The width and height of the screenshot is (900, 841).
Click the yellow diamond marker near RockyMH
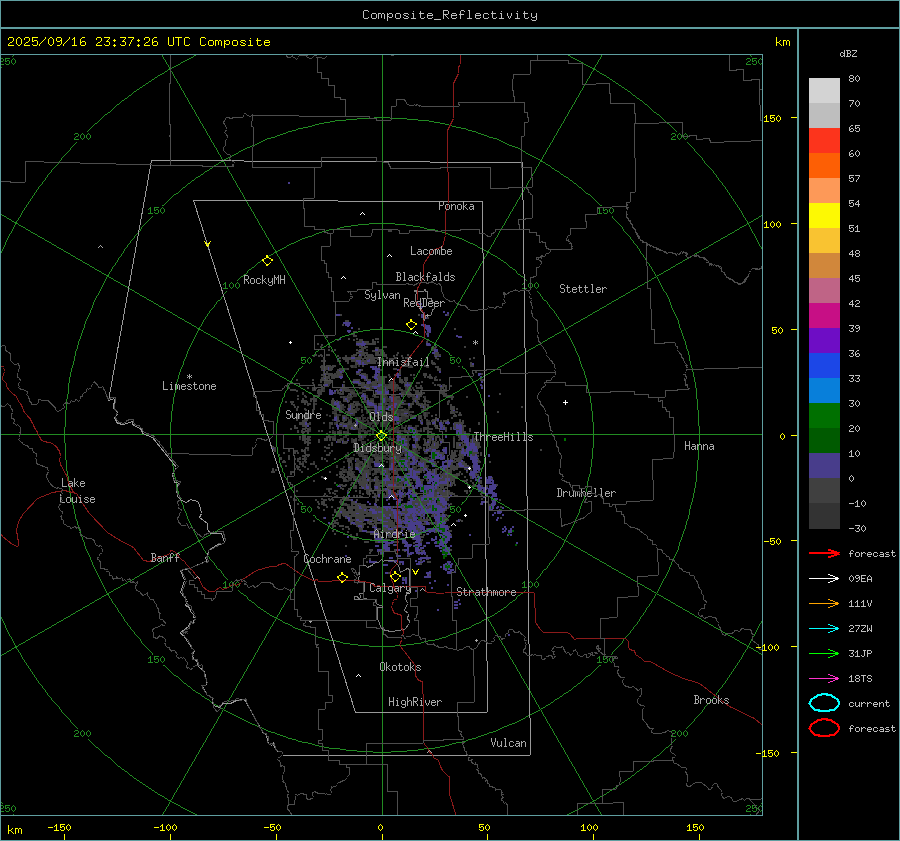[x=267, y=260]
